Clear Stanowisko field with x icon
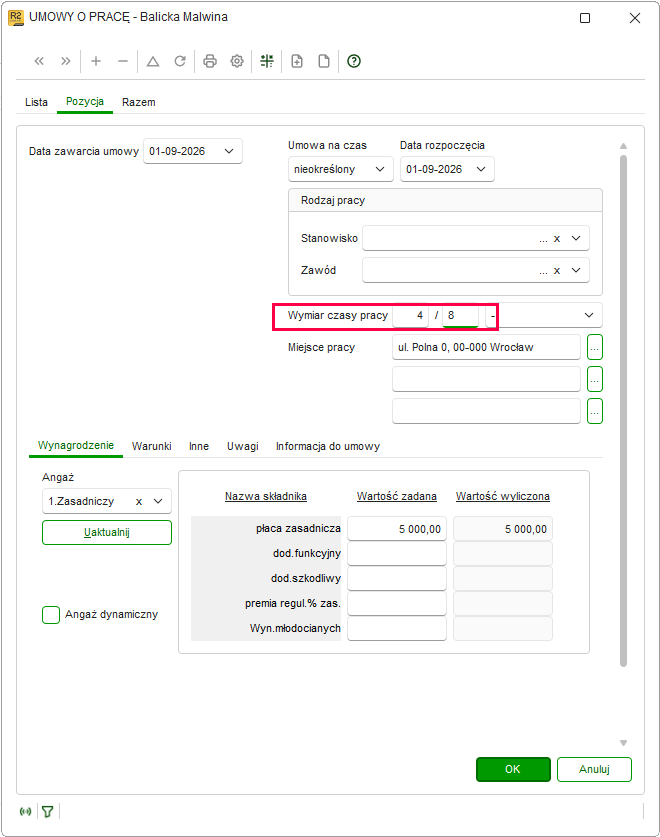 pos(557,239)
